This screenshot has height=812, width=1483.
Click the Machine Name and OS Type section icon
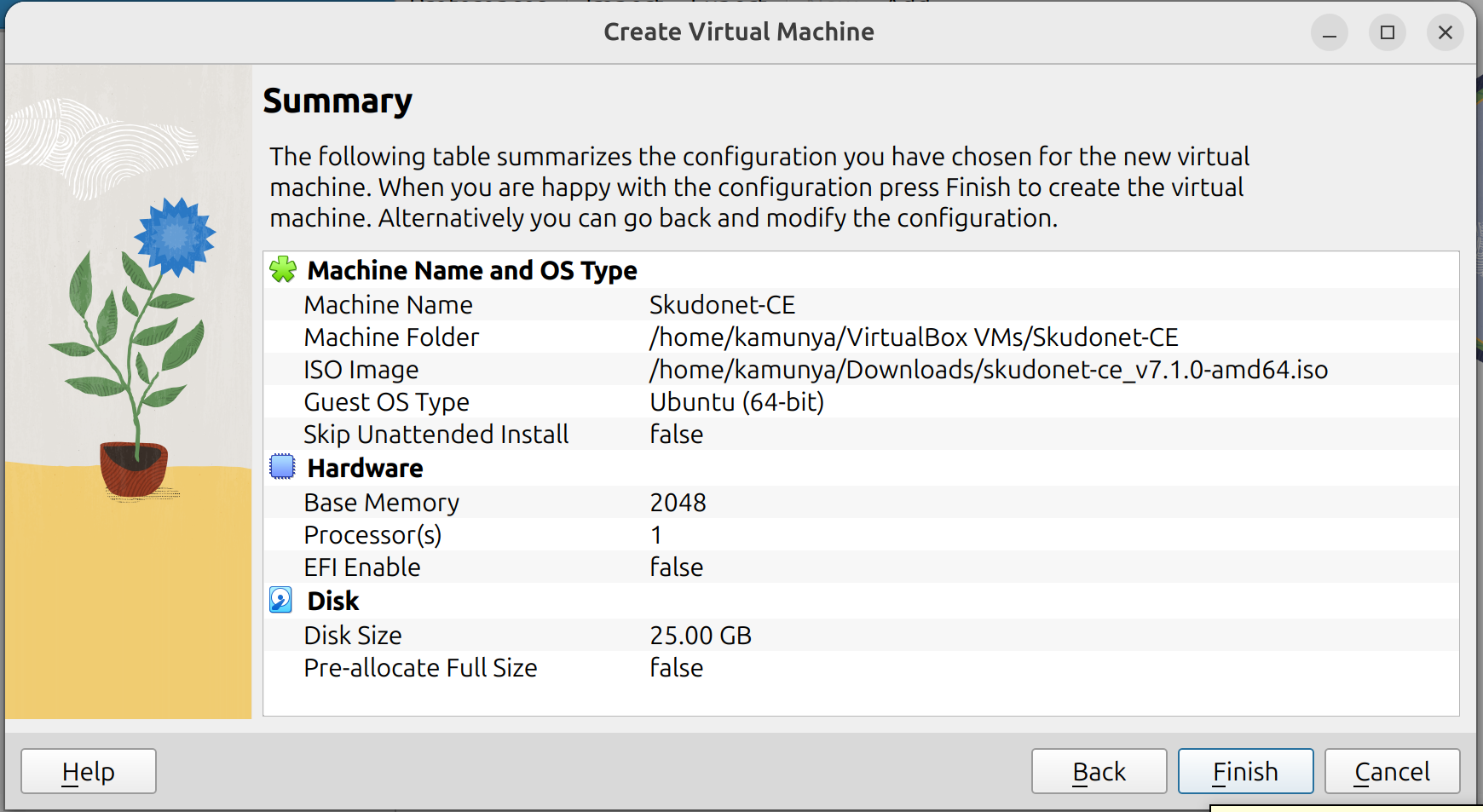click(x=283, y=270)
